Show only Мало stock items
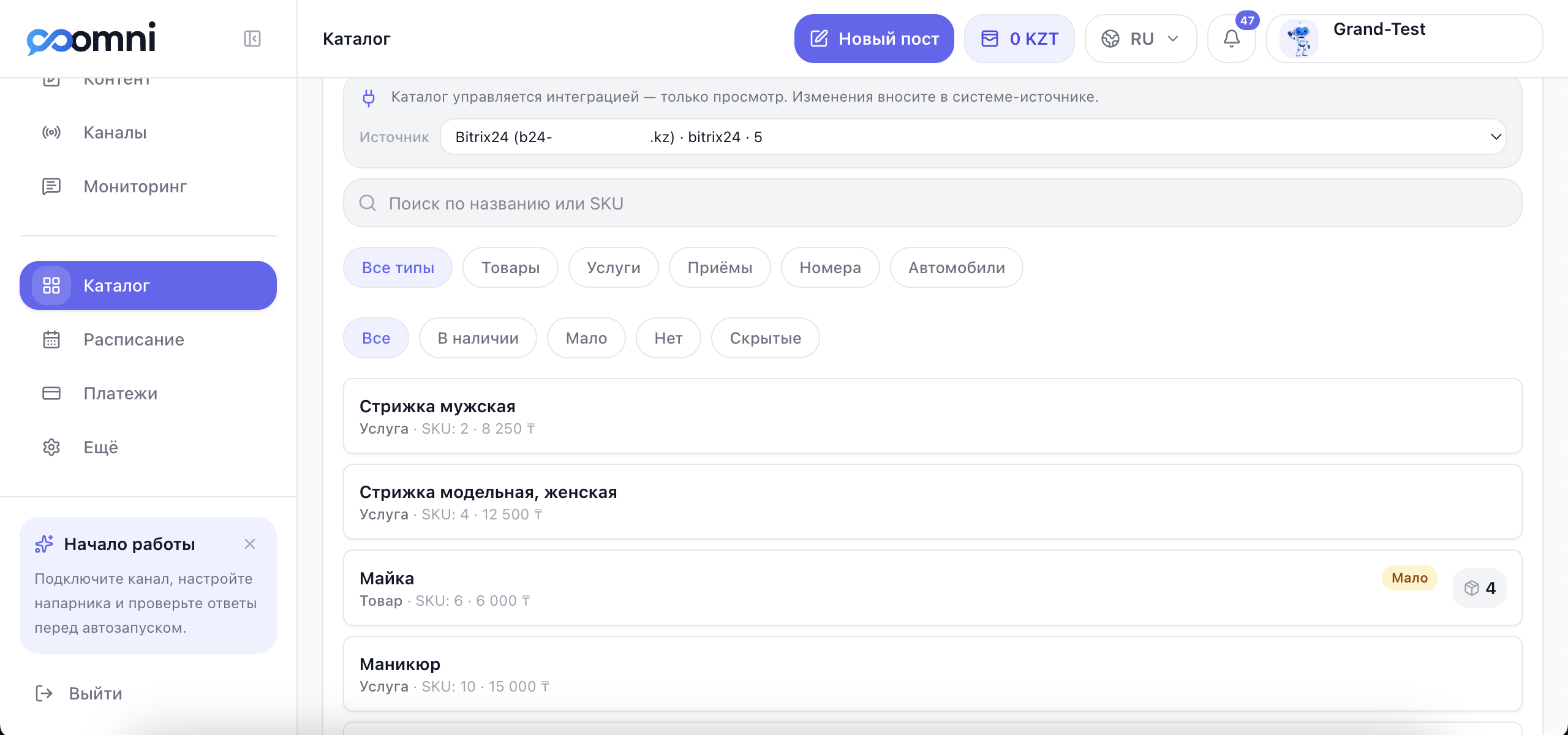 (587, 338)
